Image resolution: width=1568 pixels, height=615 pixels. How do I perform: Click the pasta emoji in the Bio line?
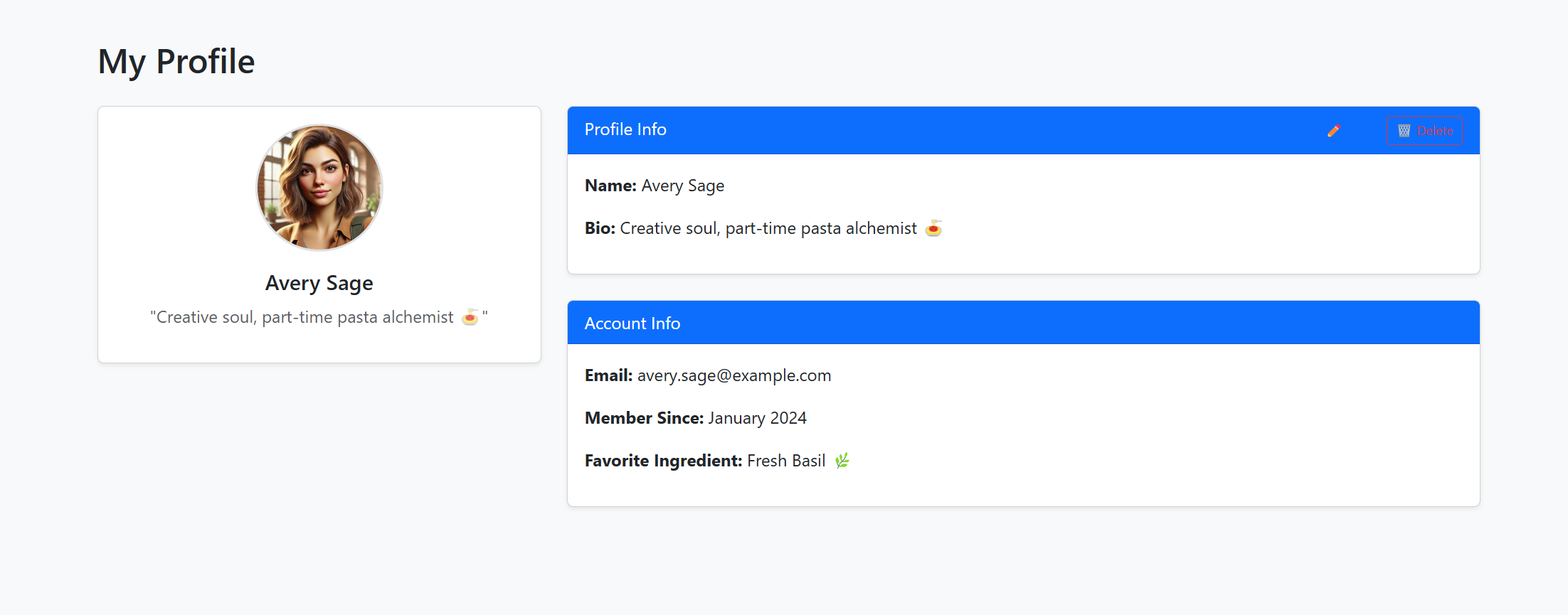[933, 228]
